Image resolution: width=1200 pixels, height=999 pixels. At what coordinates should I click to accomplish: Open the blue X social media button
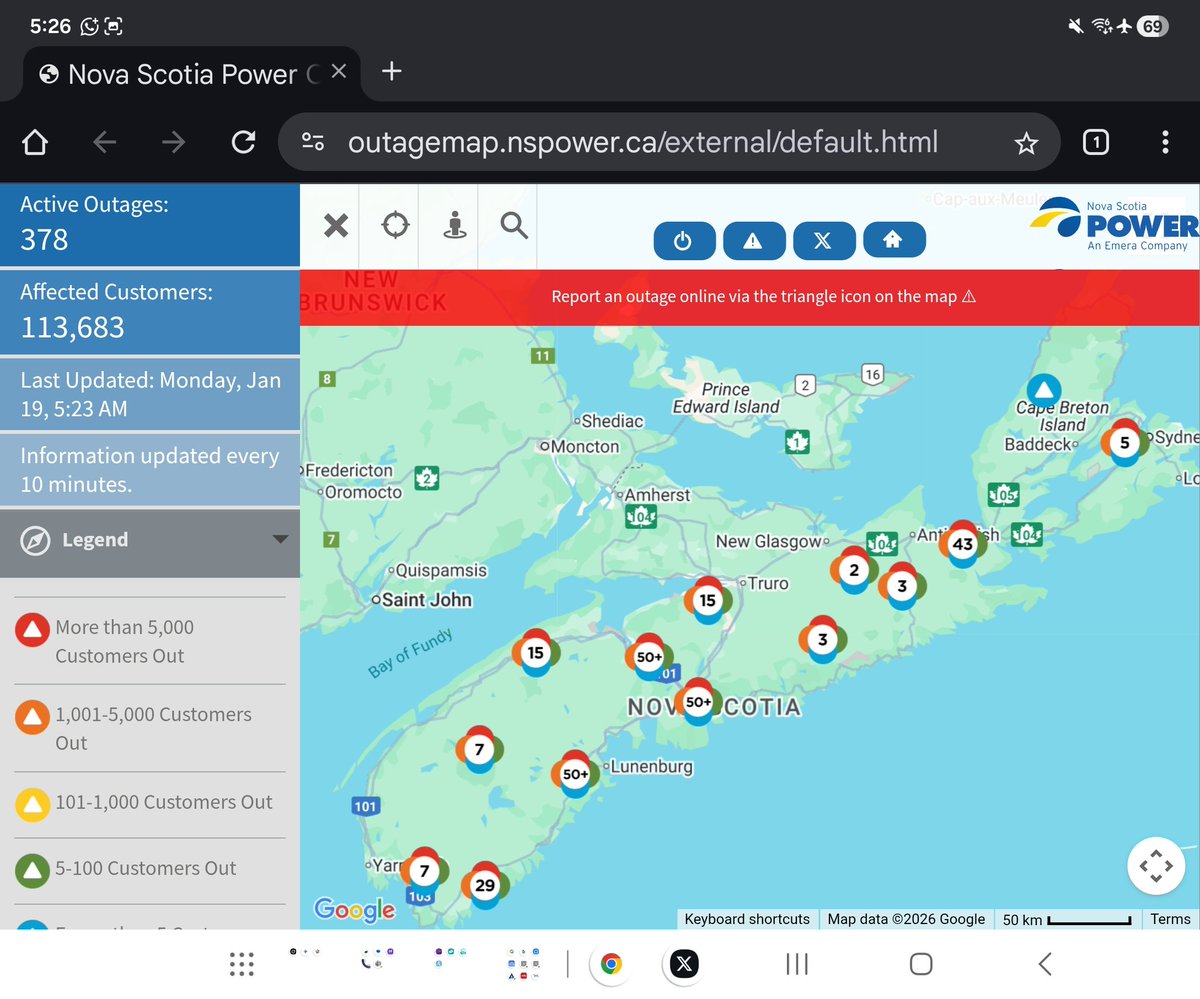click(824, 240)
